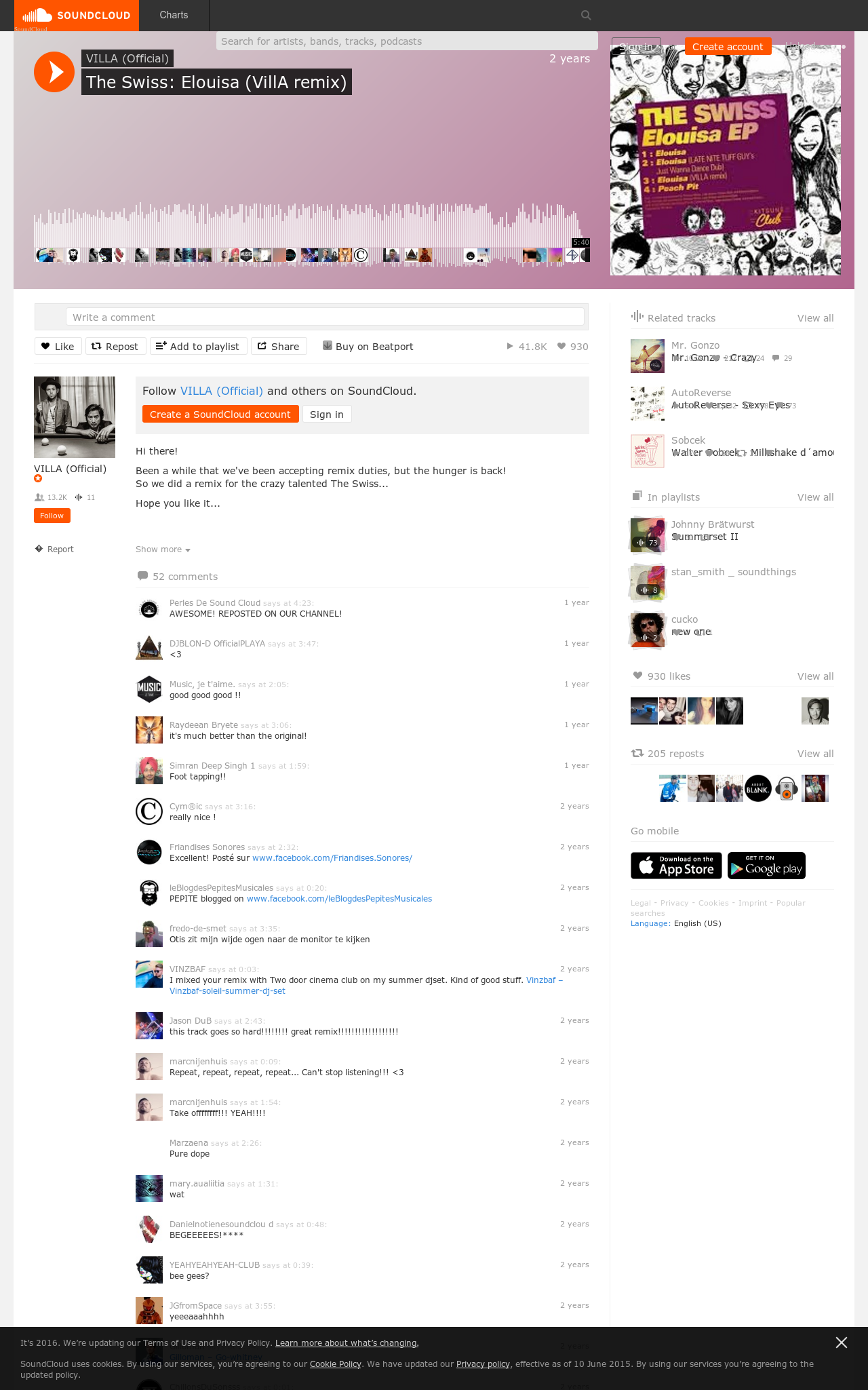868x1390 pixels.
Task: Open fredo-de-smet commenter avatar
Action: (149, 934)
